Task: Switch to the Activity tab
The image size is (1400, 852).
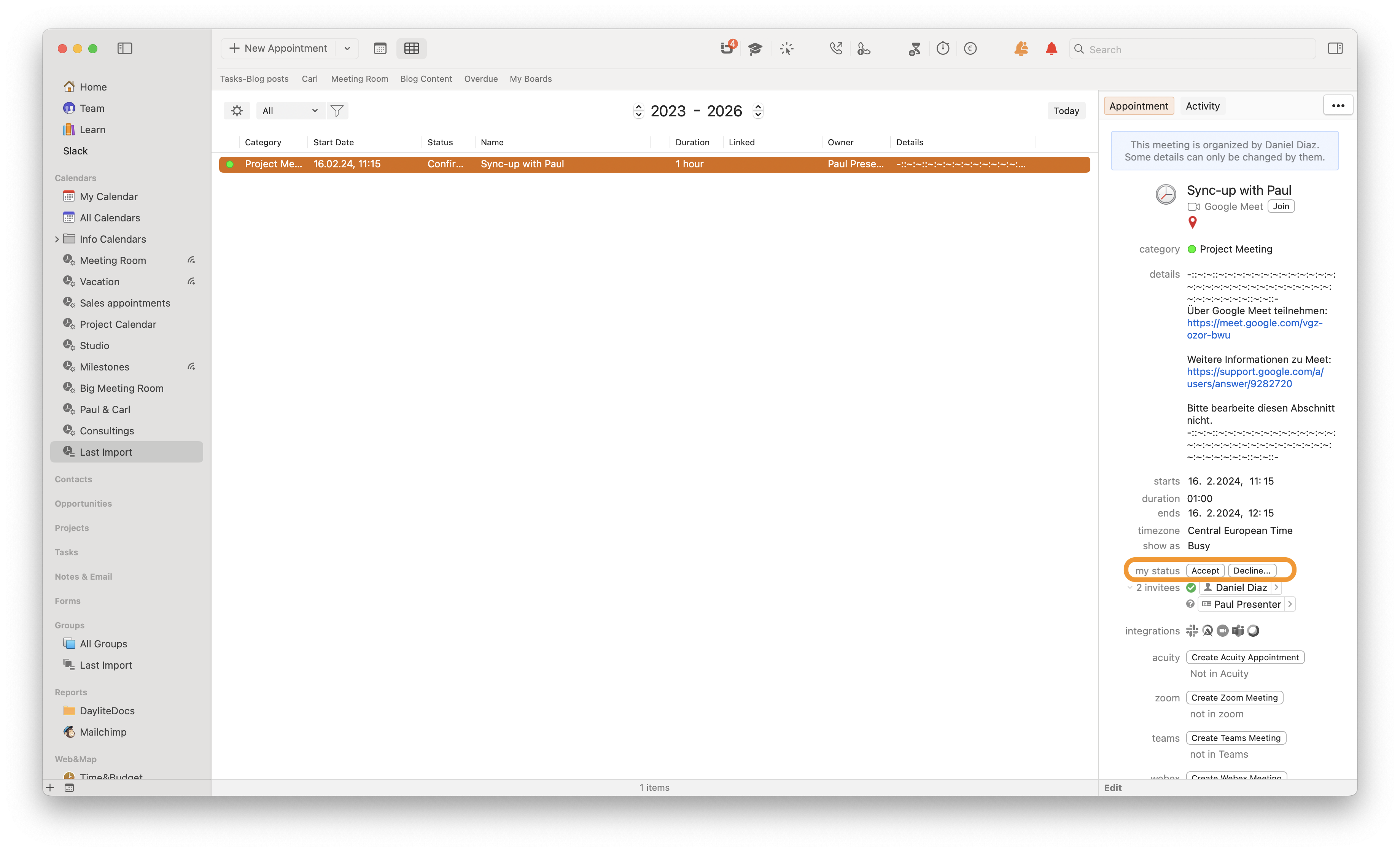Action: tap(1202, 106)
